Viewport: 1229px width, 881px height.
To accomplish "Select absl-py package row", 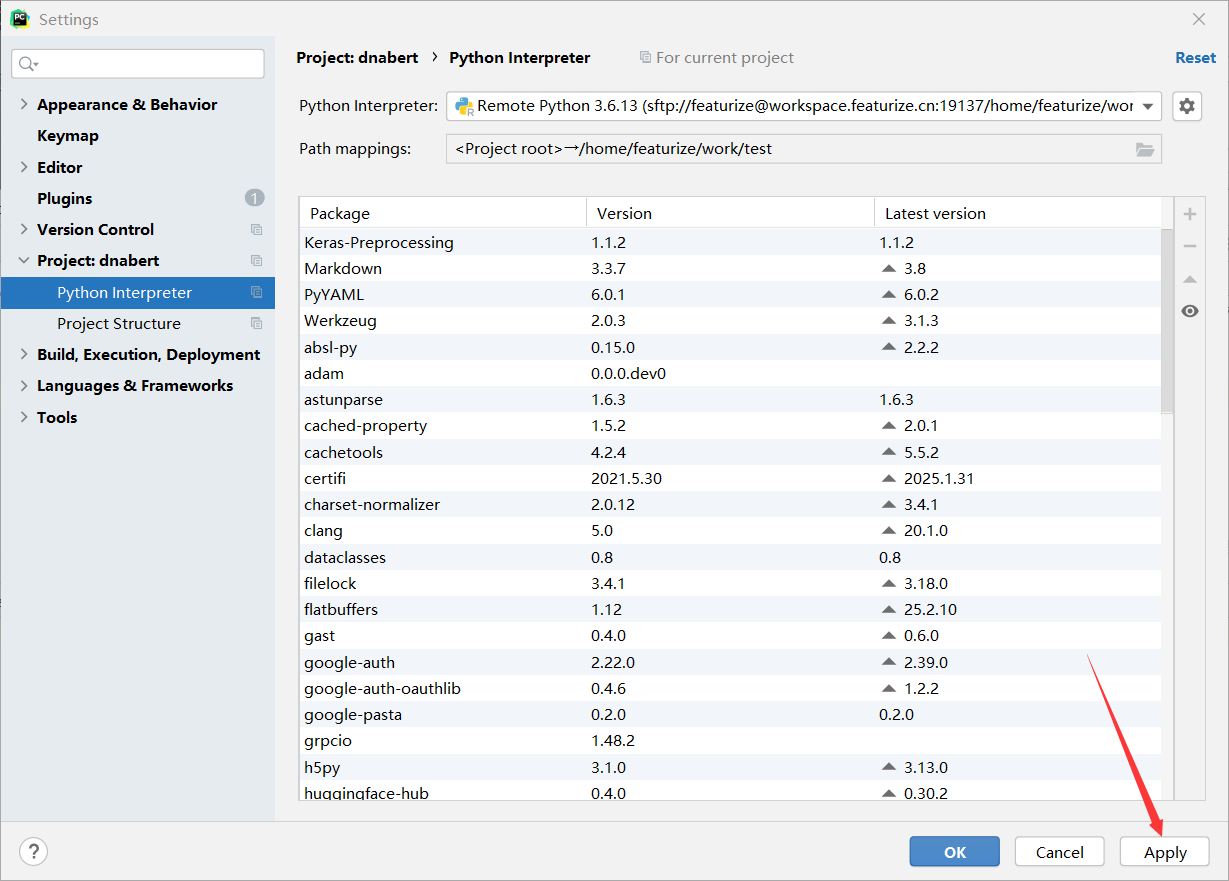I will [x=731, y=347].
